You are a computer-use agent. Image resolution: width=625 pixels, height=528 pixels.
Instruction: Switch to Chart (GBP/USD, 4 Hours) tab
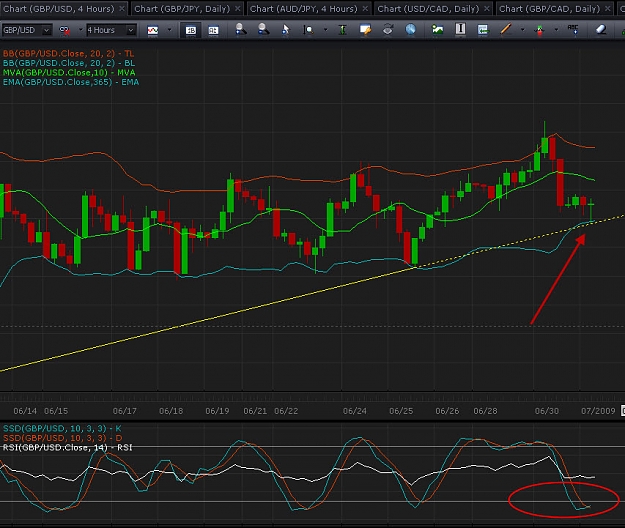point(59,8)
